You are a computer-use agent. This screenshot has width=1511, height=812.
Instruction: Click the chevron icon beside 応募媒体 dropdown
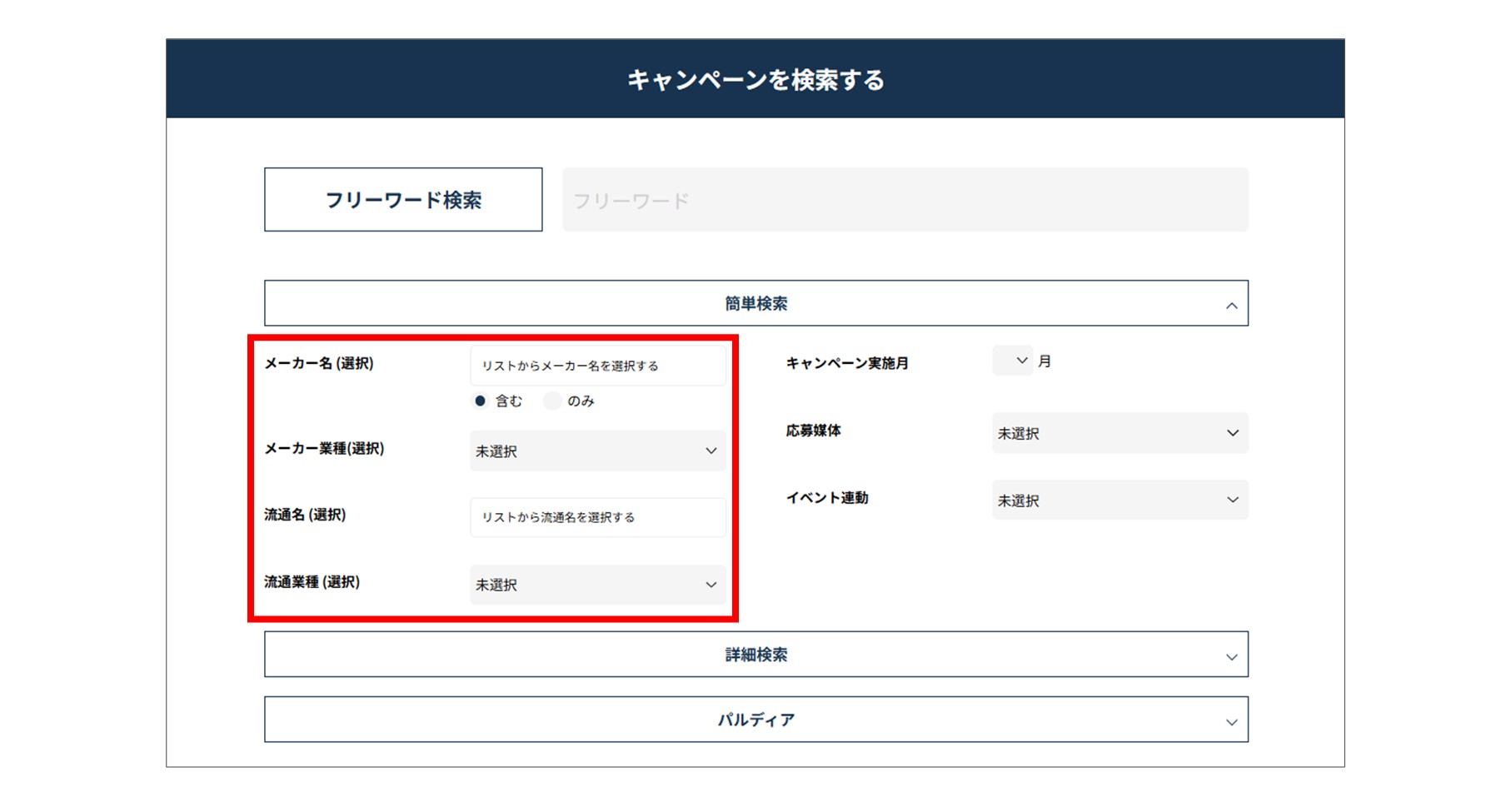click(x=1232, y=432)
